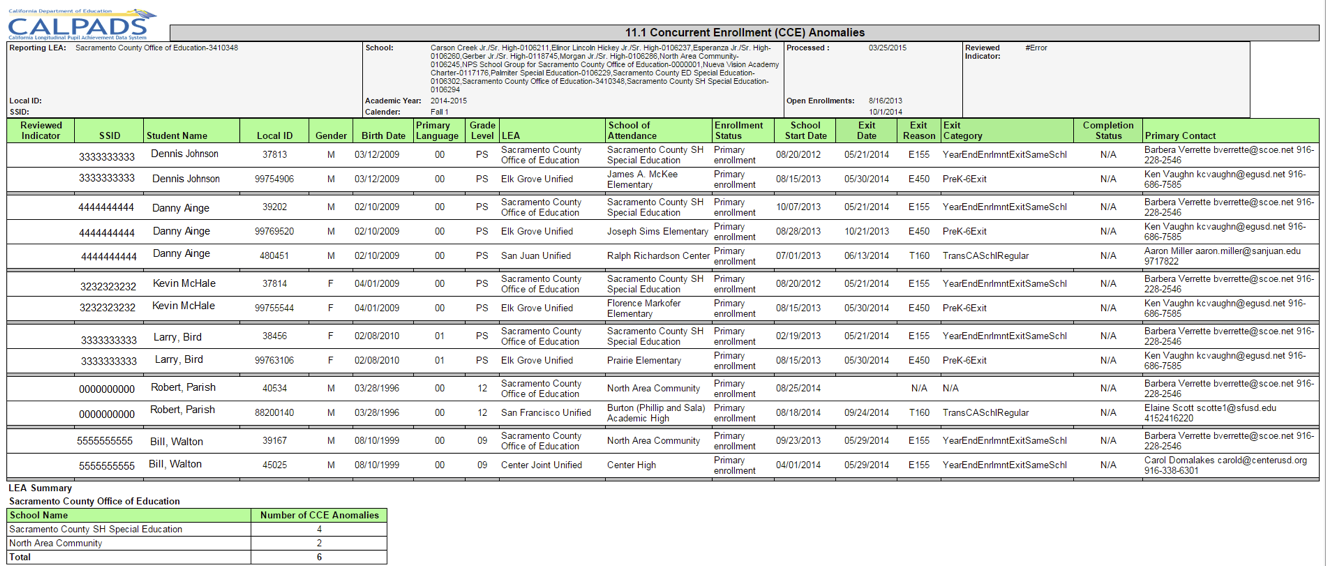The height and width of the screenshot is (566, 1326).
Task: Click Aaron Miller's contact information
Action: pos(1222,255)
